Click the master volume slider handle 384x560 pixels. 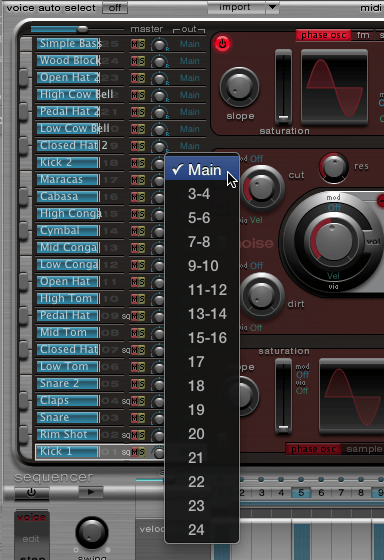click(x=83, y=29)
